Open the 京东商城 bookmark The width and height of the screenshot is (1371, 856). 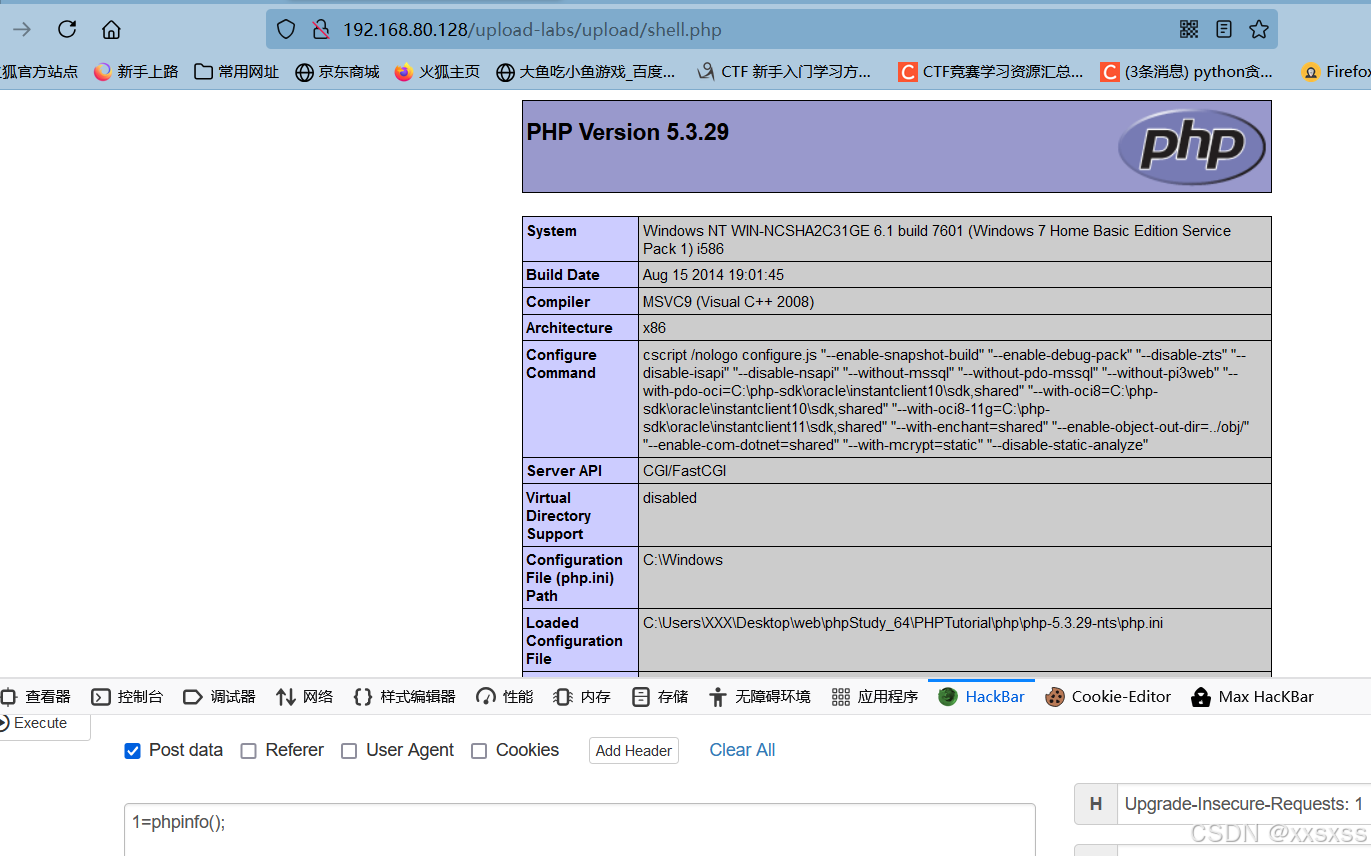338,72
